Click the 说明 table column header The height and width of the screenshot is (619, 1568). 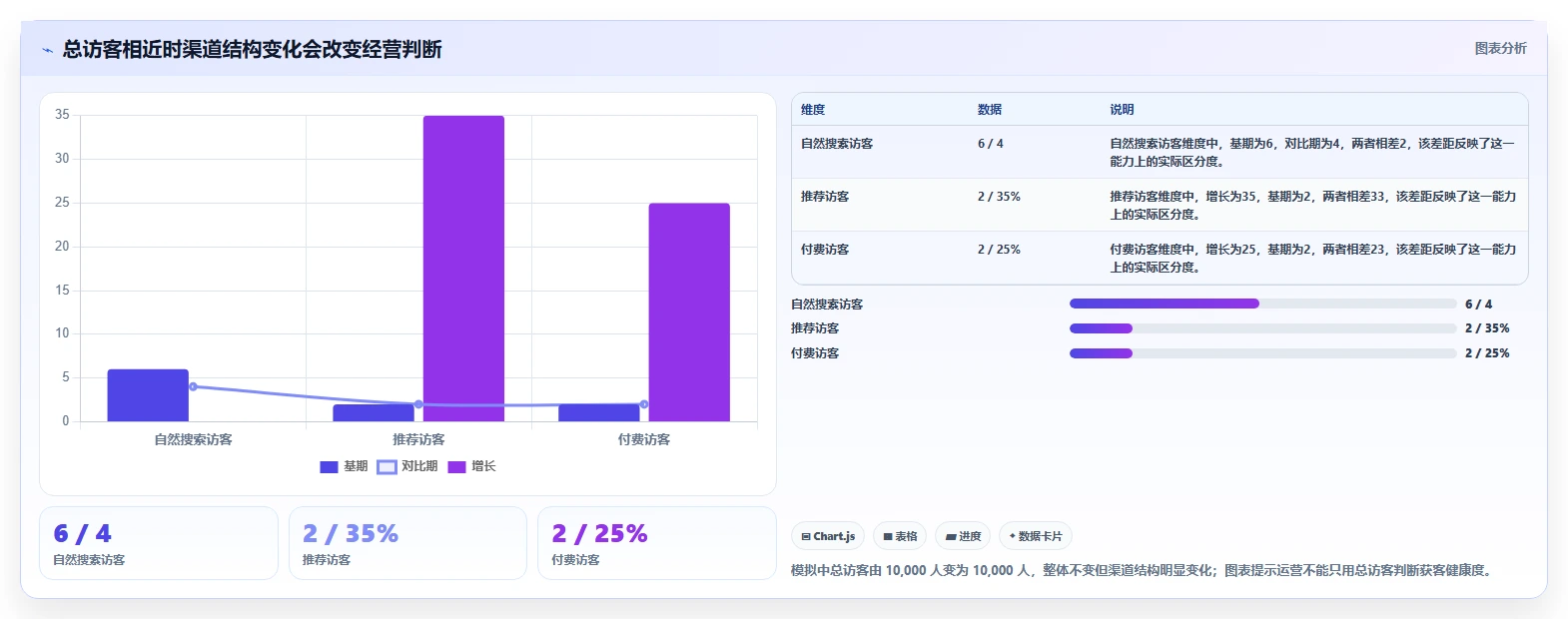pos(1122,110)
